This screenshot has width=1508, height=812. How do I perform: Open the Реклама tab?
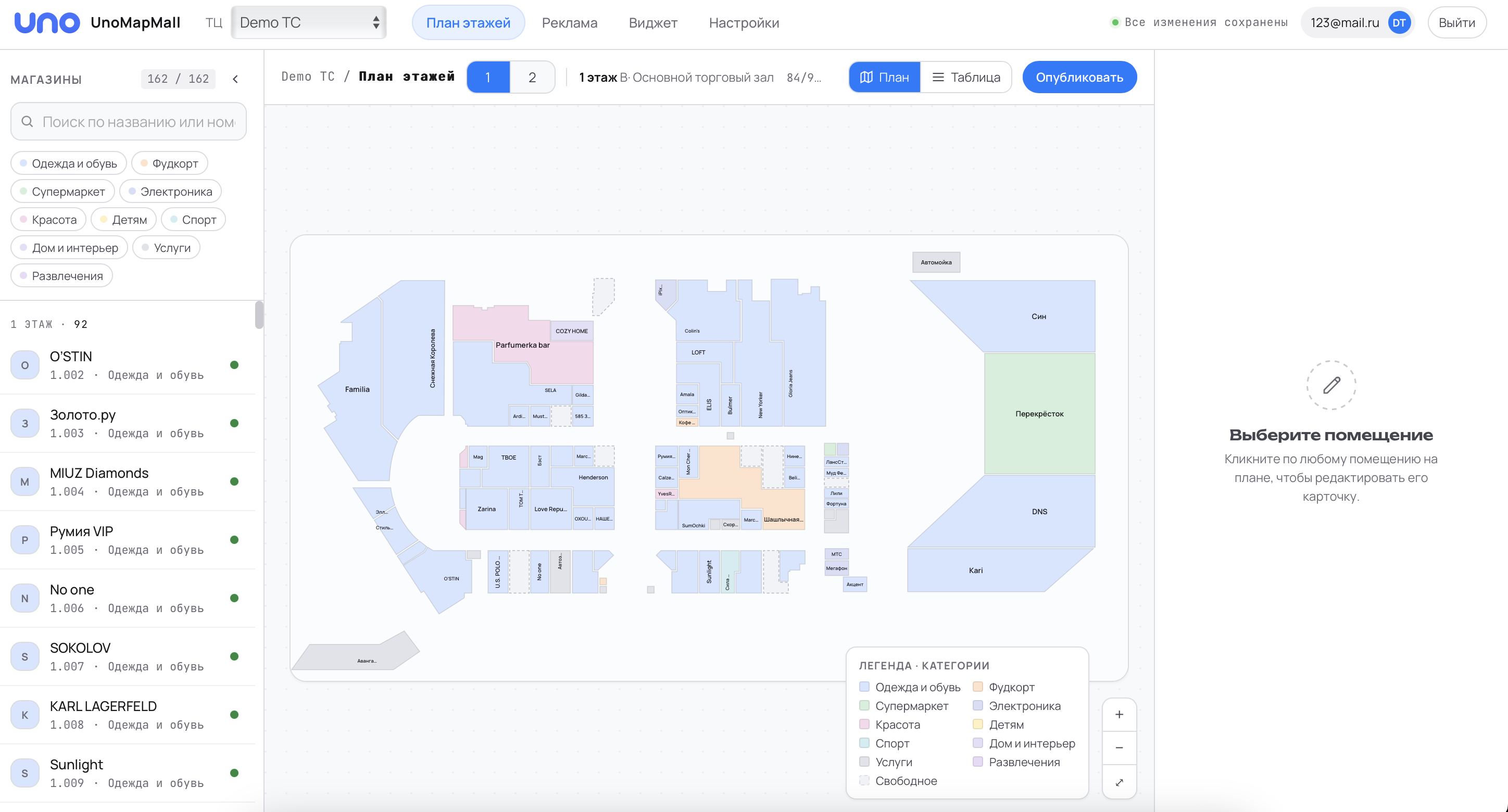[570, 23]
